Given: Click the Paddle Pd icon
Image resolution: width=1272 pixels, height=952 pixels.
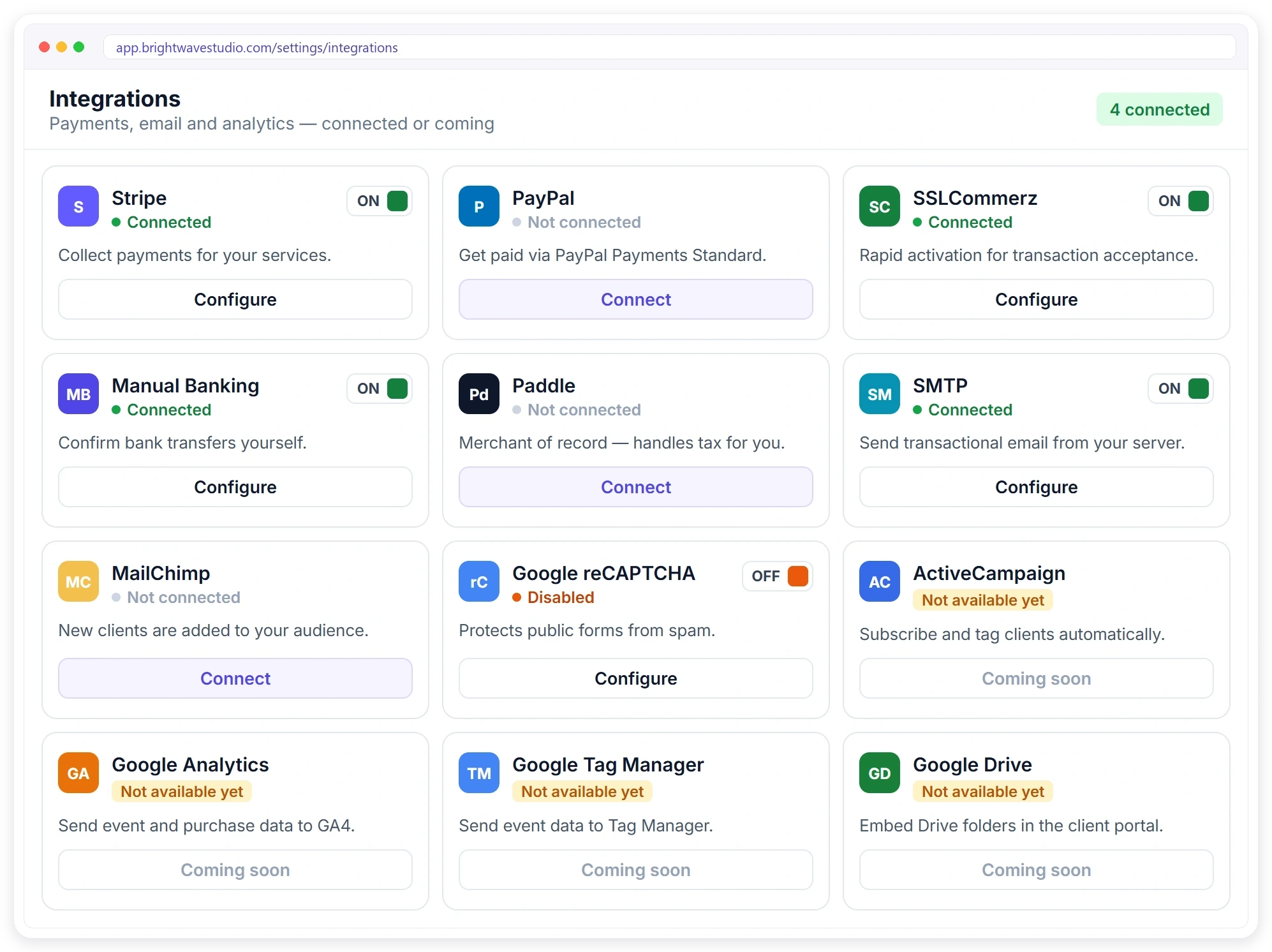Looking at the screenshot, I should [479, 394].
